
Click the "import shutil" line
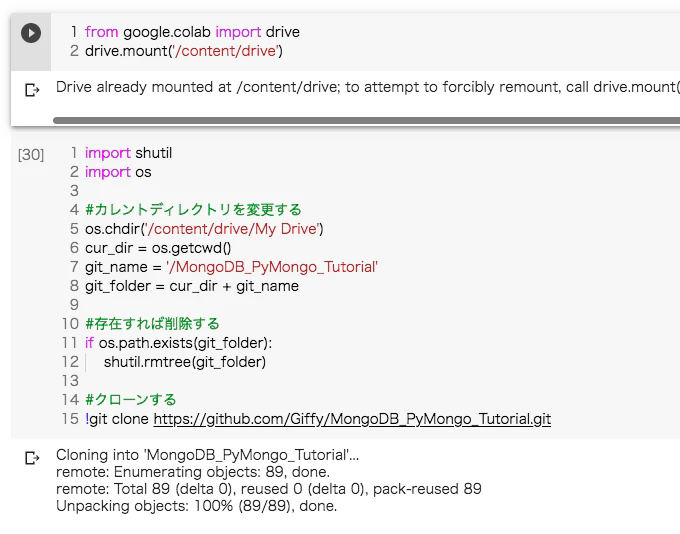coord(128,153)
